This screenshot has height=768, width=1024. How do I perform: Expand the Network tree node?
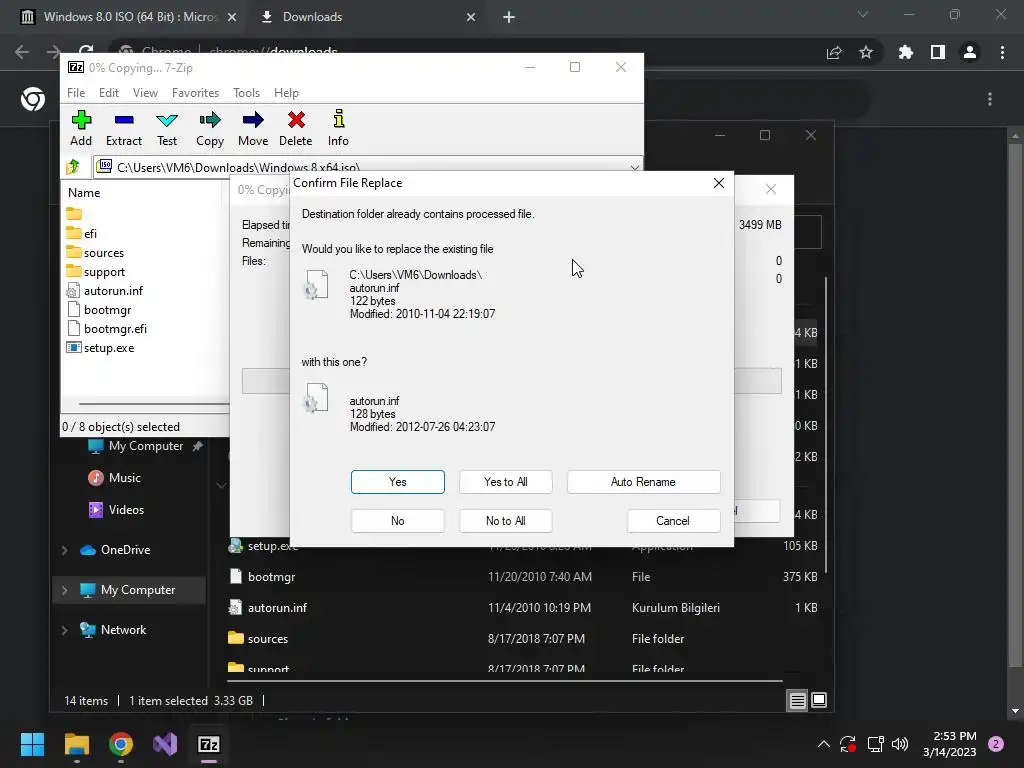pos(64,630)
